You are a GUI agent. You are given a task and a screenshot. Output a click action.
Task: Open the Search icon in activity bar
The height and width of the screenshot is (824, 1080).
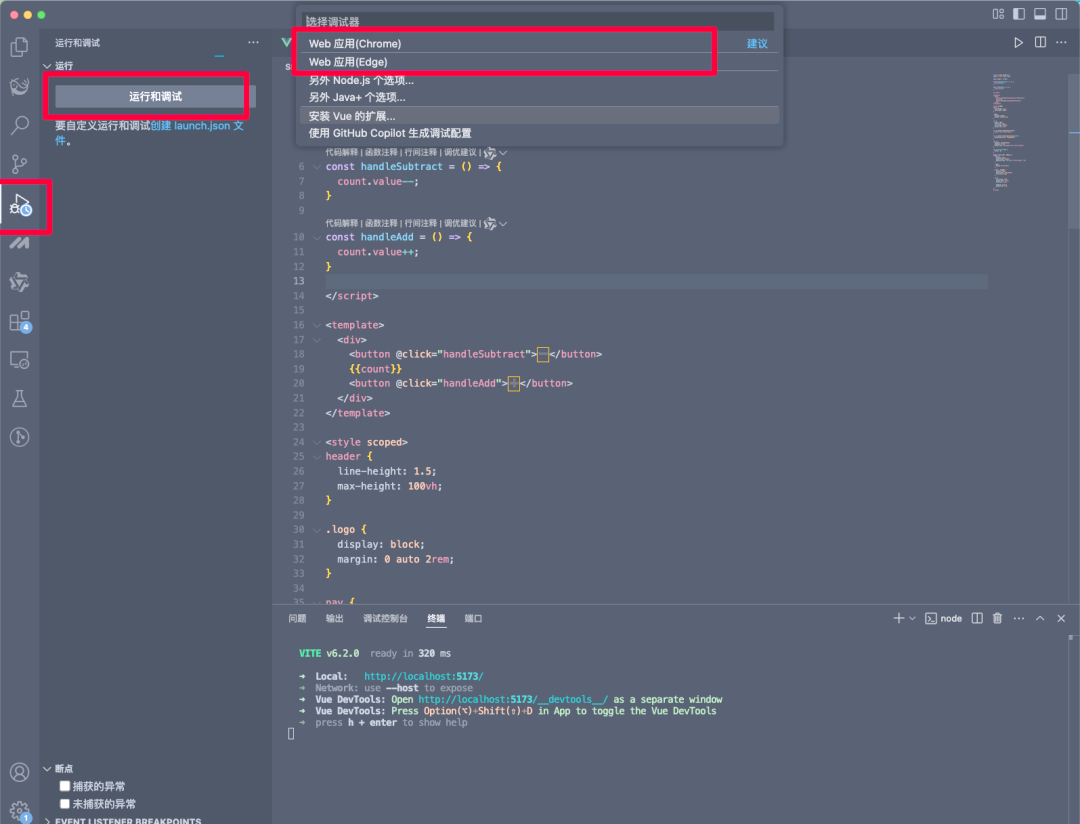pos(19,125)
